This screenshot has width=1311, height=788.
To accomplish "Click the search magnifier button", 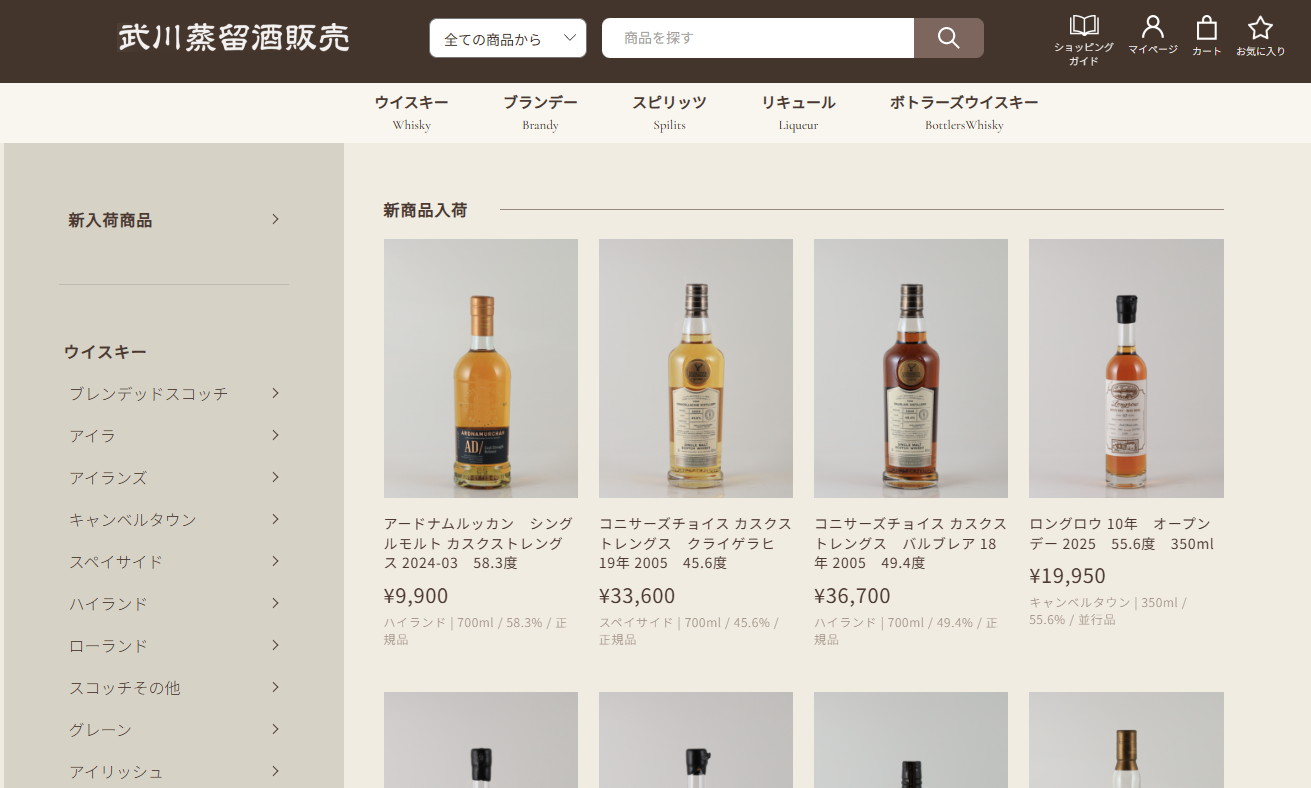I will coord(949,38).
